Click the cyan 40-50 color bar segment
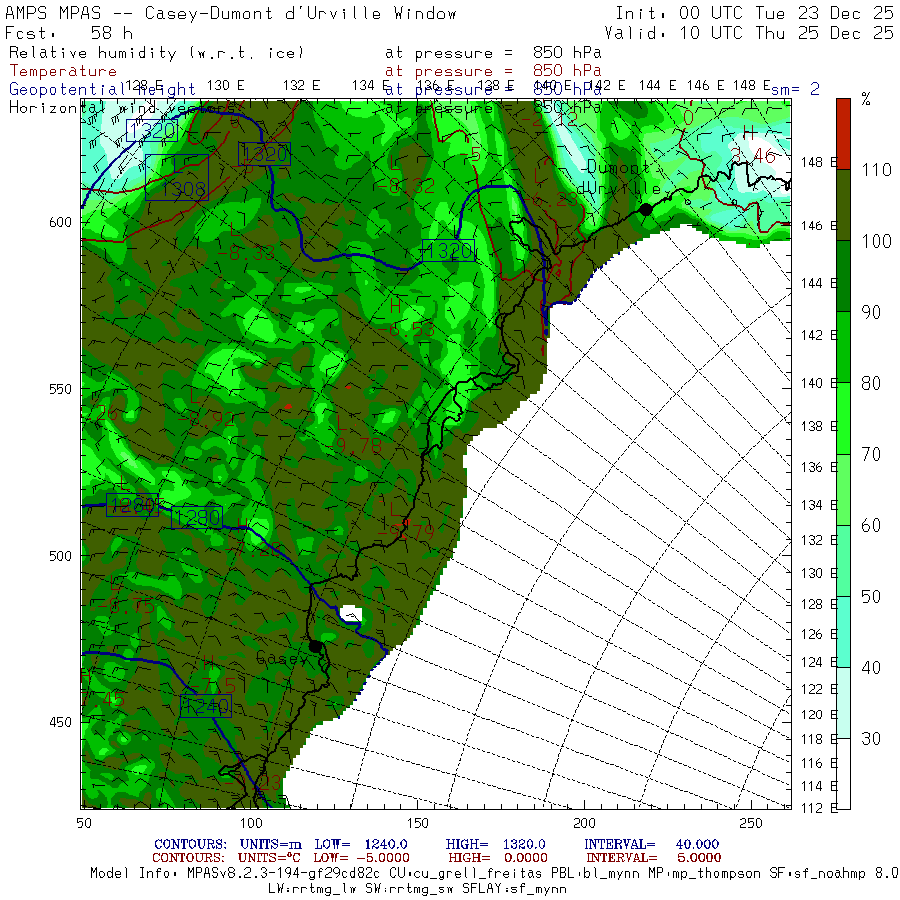Screen dimensions: 900x900 [x=843, y=632]
